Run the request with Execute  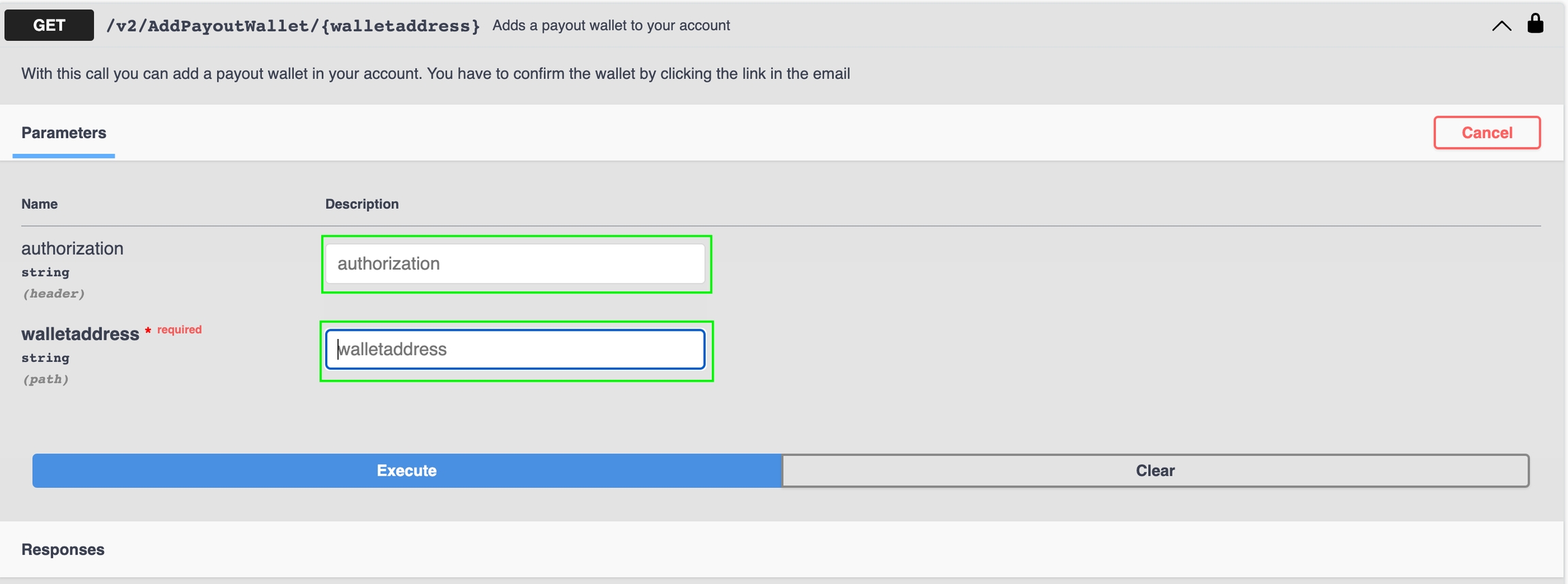[407, 470]
